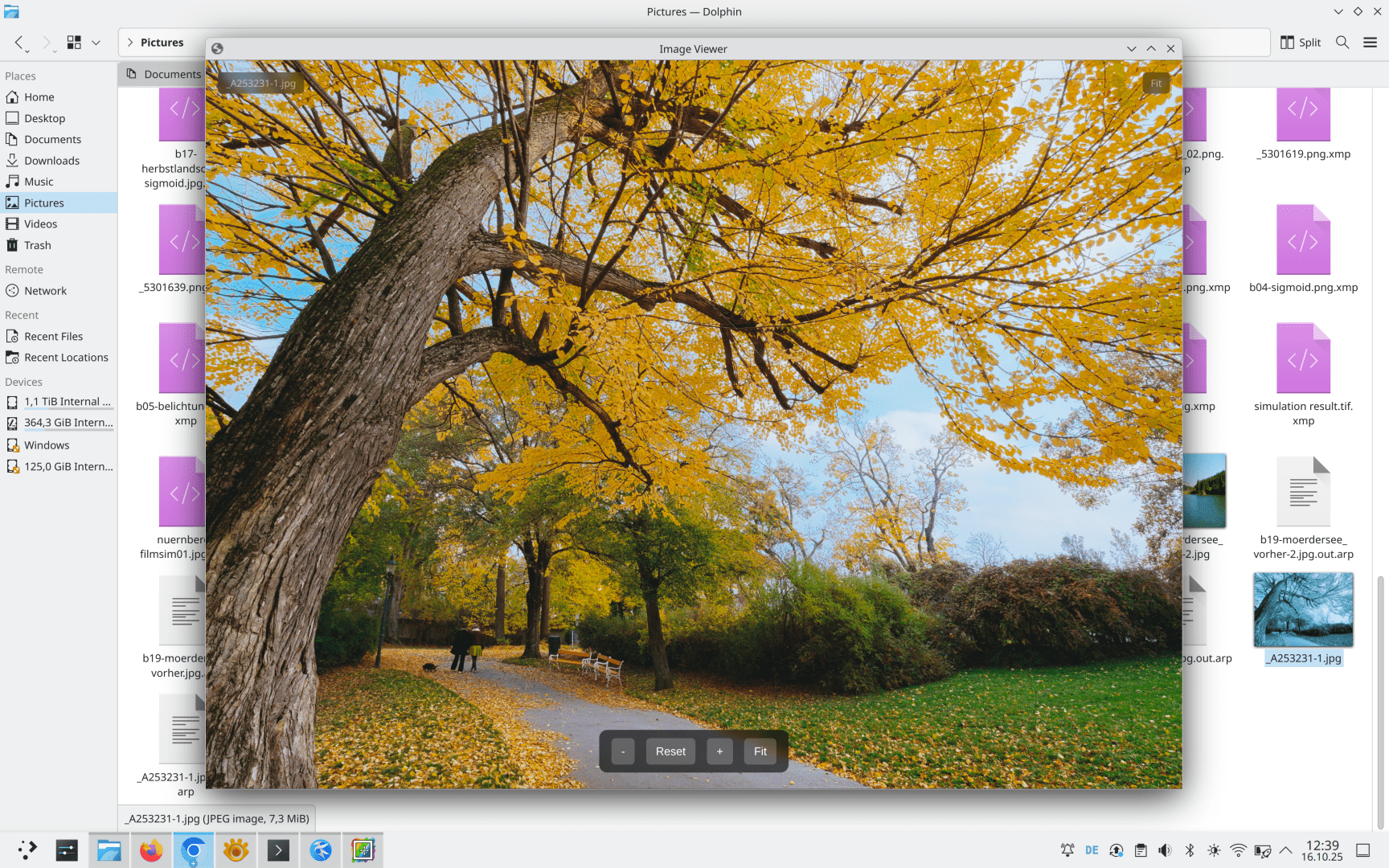Screen dimensions: 1389x868
Task: Select the _A253231-1.jpg thumbnail
Action: (x=1303, y=611)
